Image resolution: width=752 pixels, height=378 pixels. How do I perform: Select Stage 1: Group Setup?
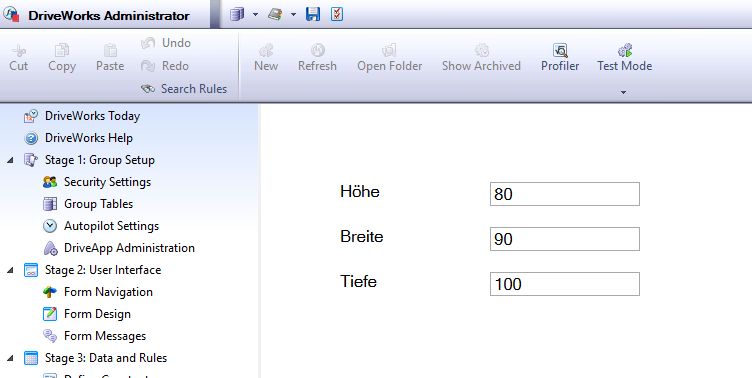tap(89, 160)
